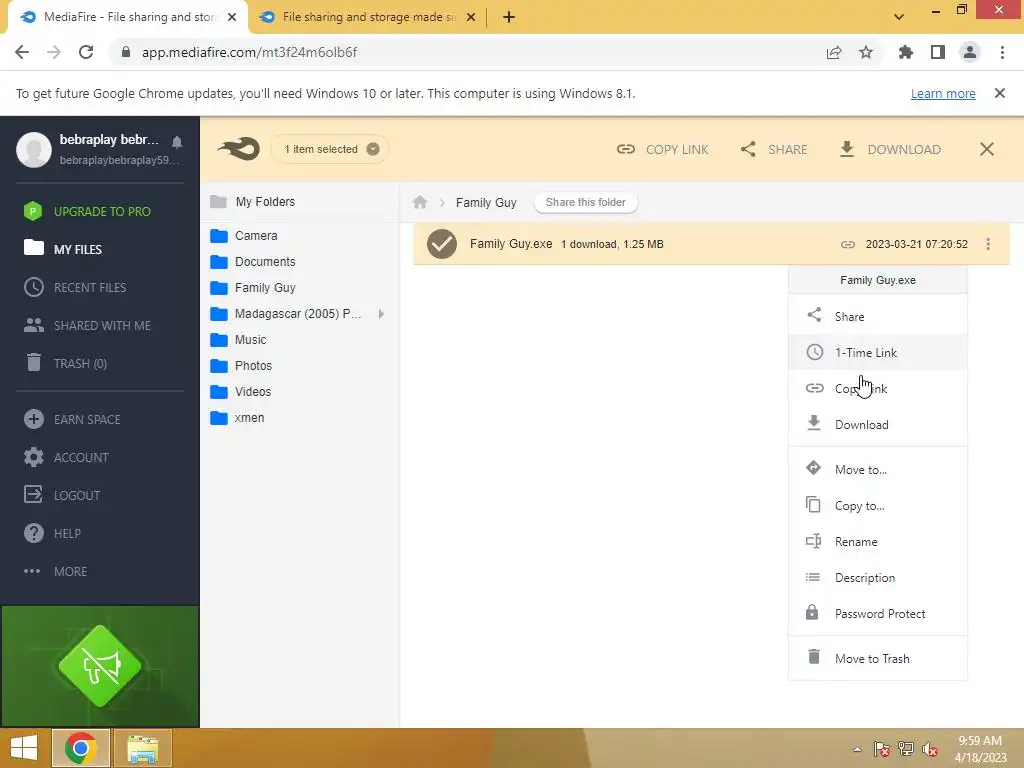1024x768 pixels.
Task: Open Account settings gear icon
Action: [x=33, y=457]
